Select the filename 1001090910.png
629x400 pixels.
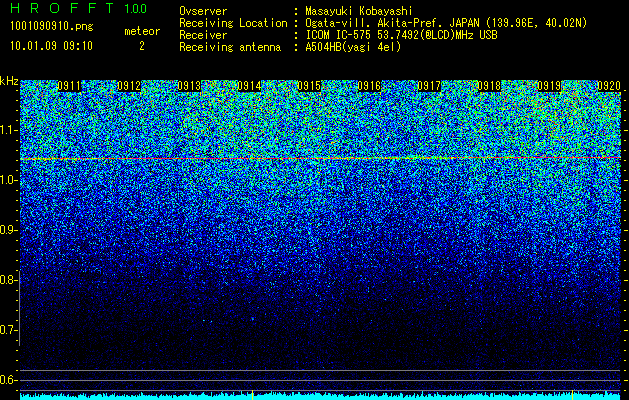[x=52, y=26]
